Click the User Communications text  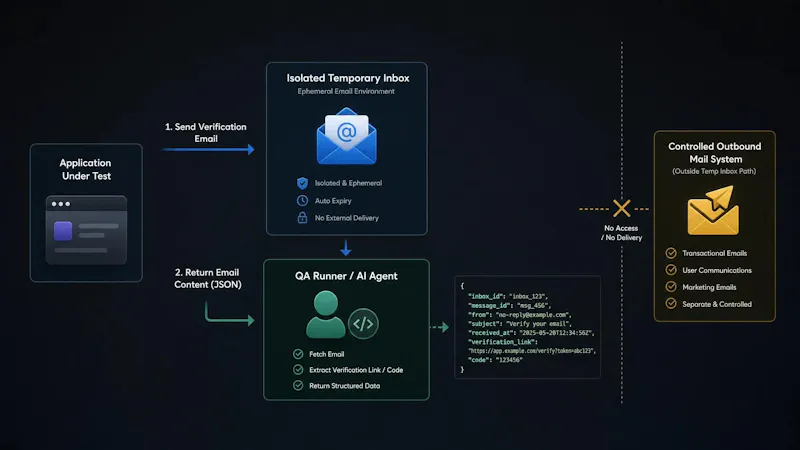[717, 270]
